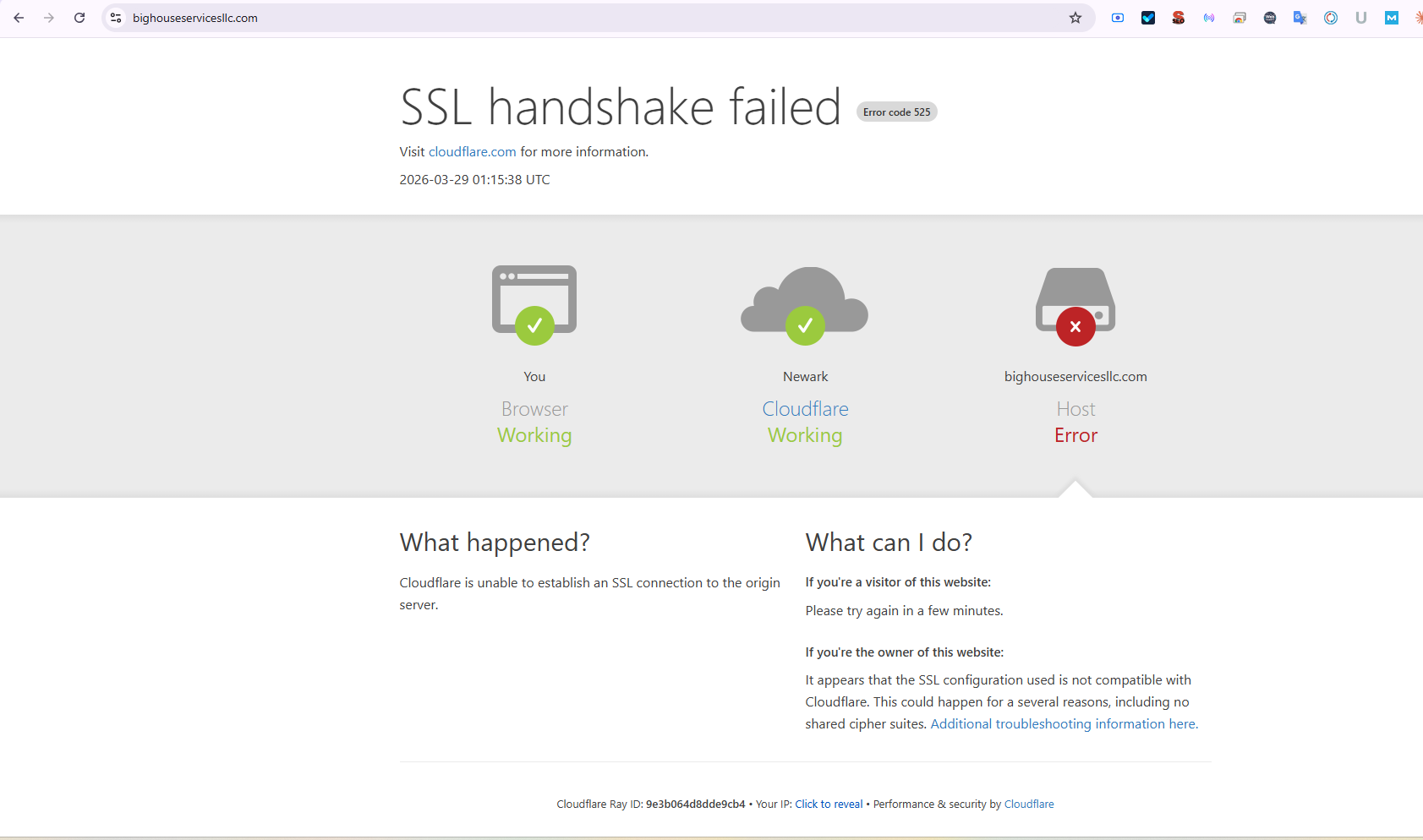The image size is (1423, 840).
Task: Open Additional troubleshooting information link
Action: (1064, 724)
